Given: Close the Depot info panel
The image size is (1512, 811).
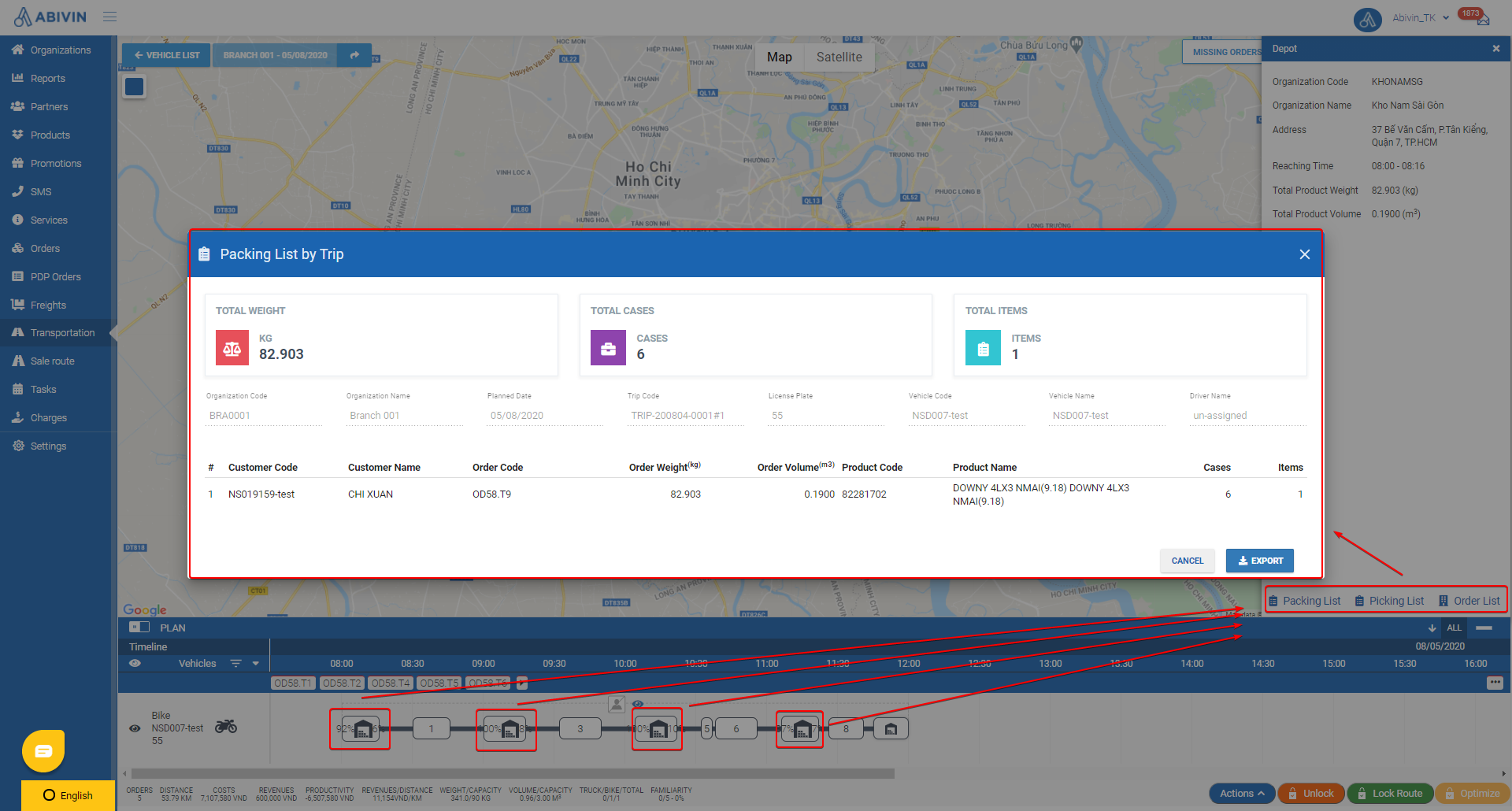Looking at the screenshot, I should [1495, 49].
